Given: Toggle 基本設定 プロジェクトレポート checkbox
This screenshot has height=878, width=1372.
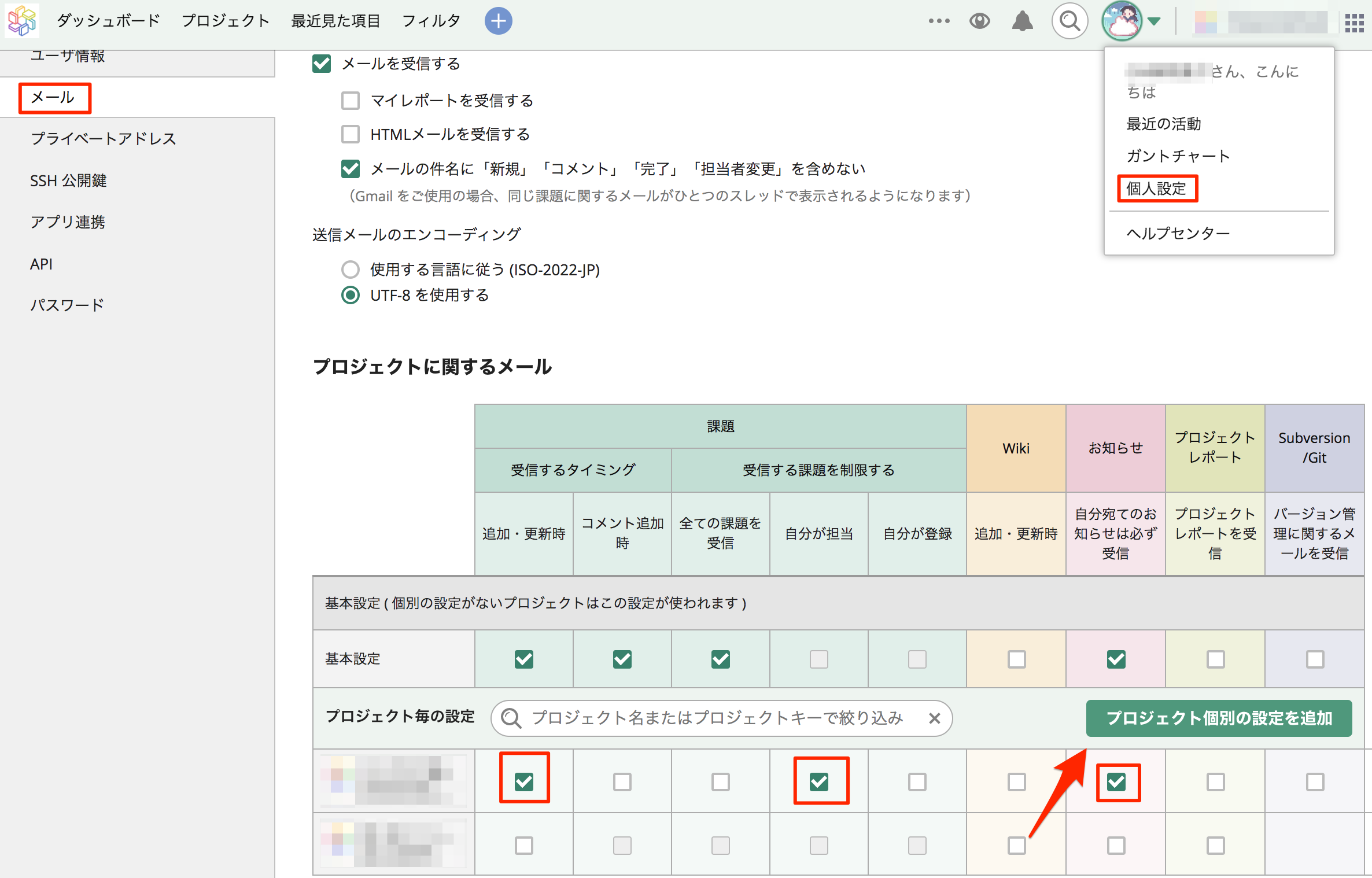Looking at the screenshot, I should tap(1216, 659).
